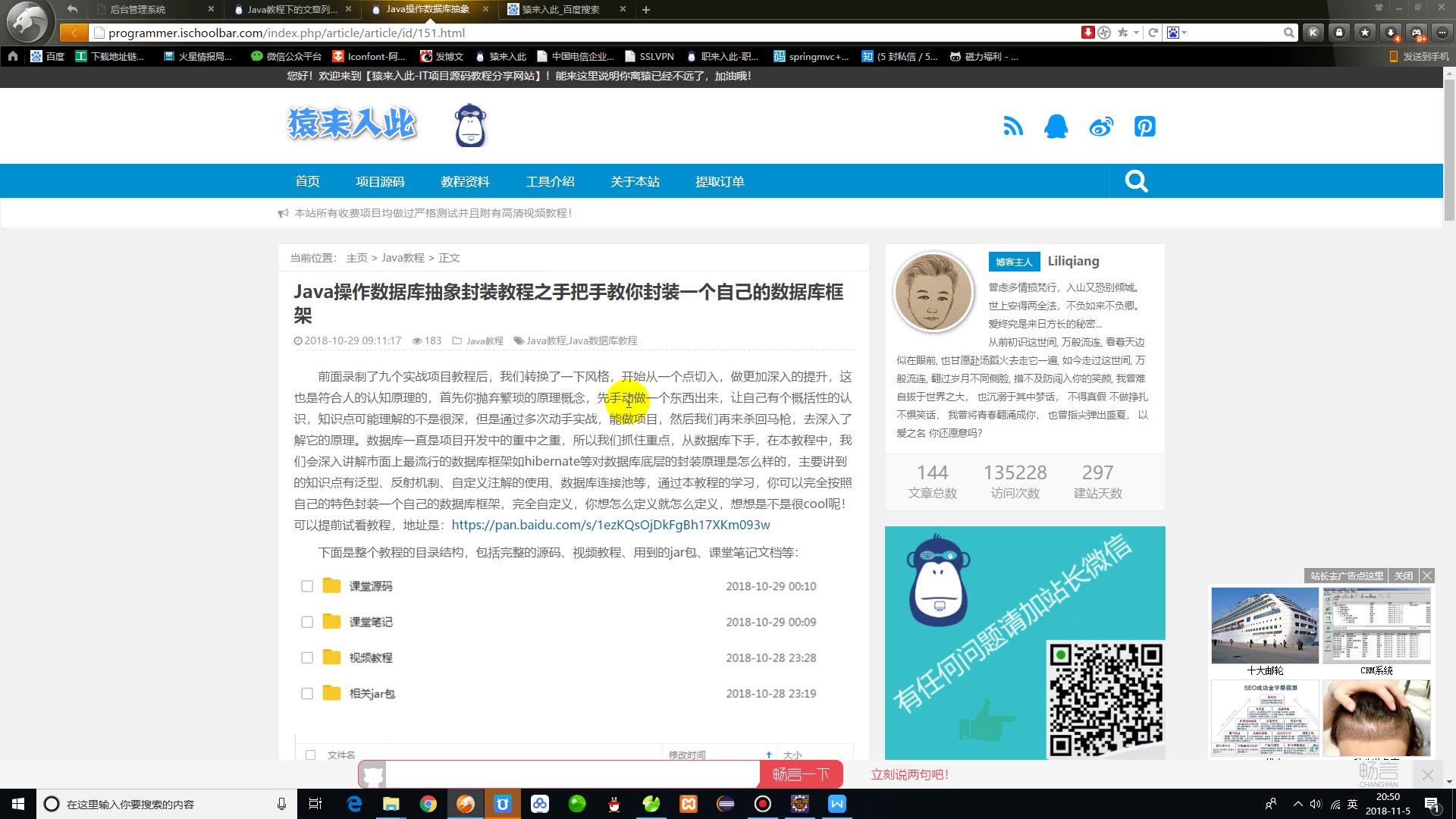Open Edge browser from the taskbar
Image resolution: width=1456 pixels, height=819 pixels.
(x=354, y=804)
